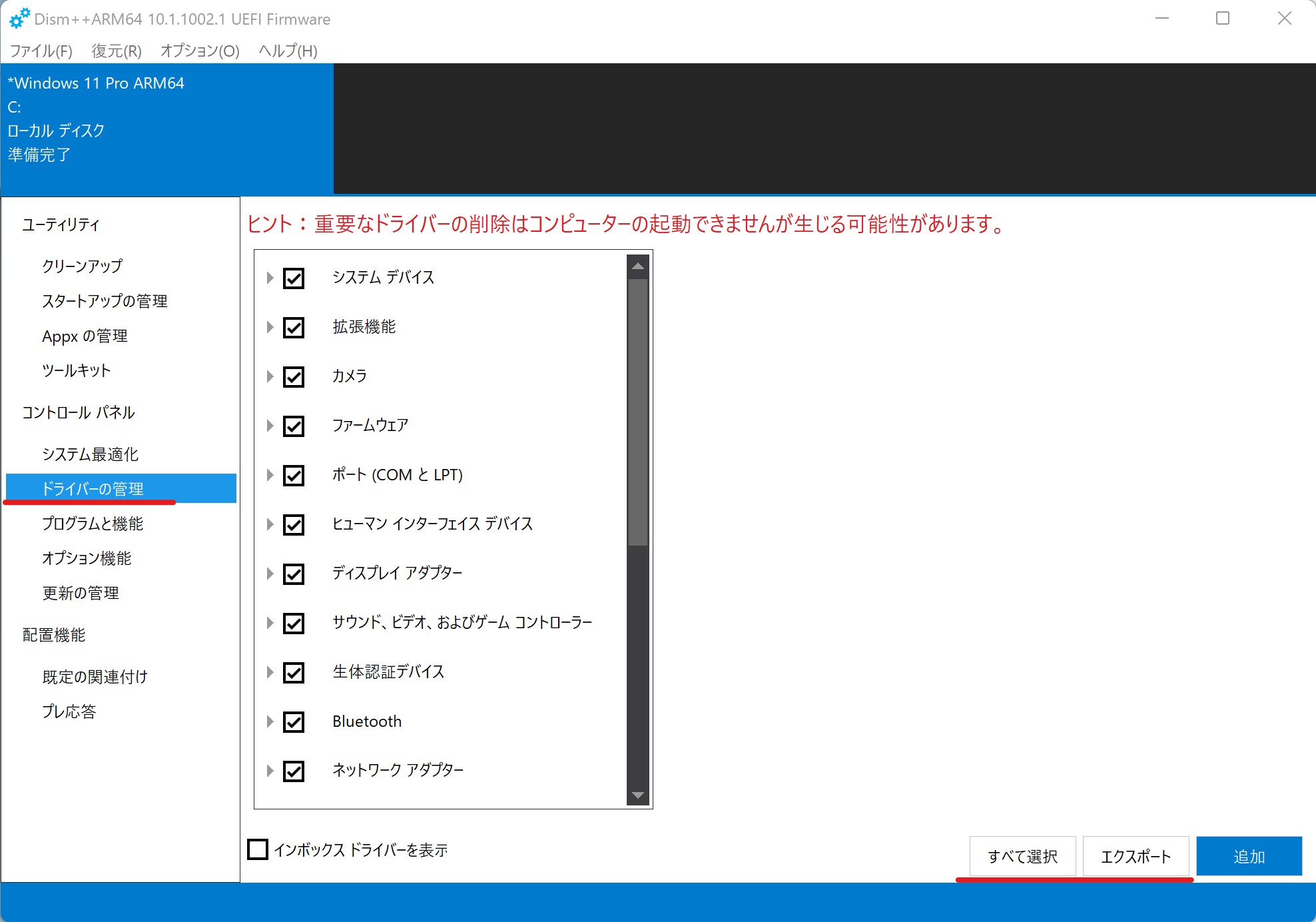This screenshot has width=1316, height=922.
Task: Click the 配置機能 section heading
Action: pos(54,635)
